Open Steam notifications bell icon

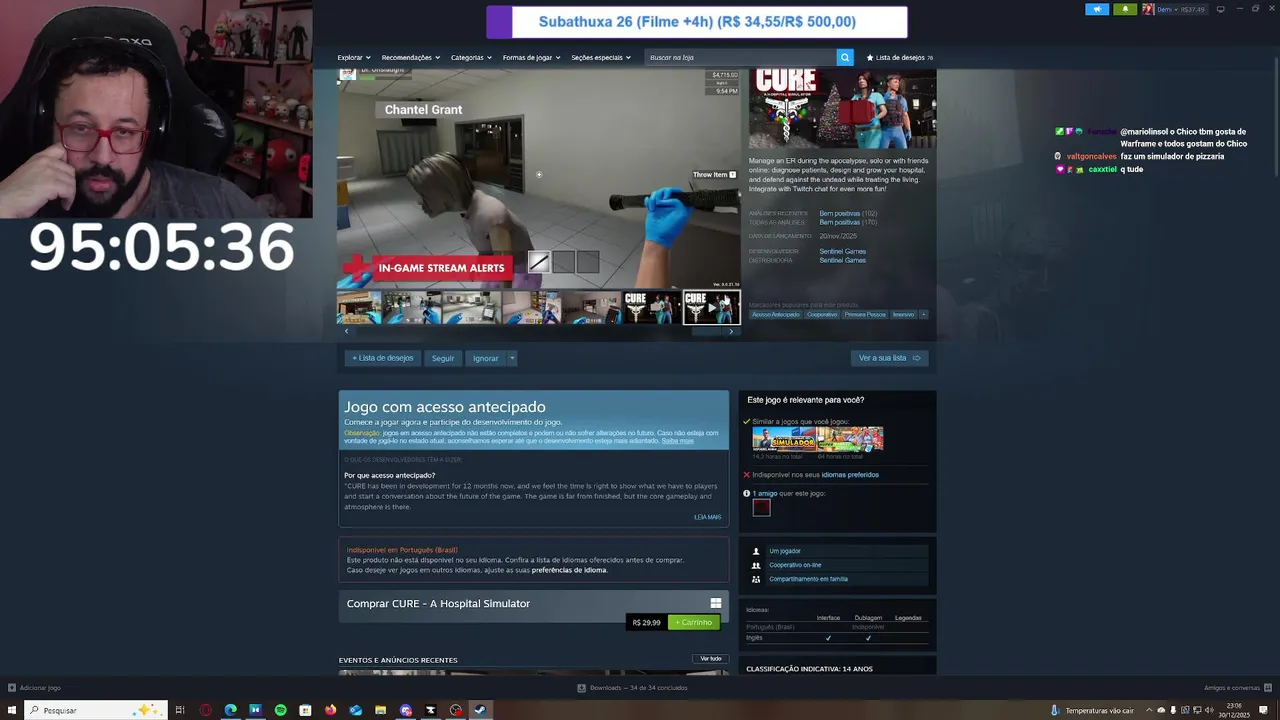[x=1125, y=9]
